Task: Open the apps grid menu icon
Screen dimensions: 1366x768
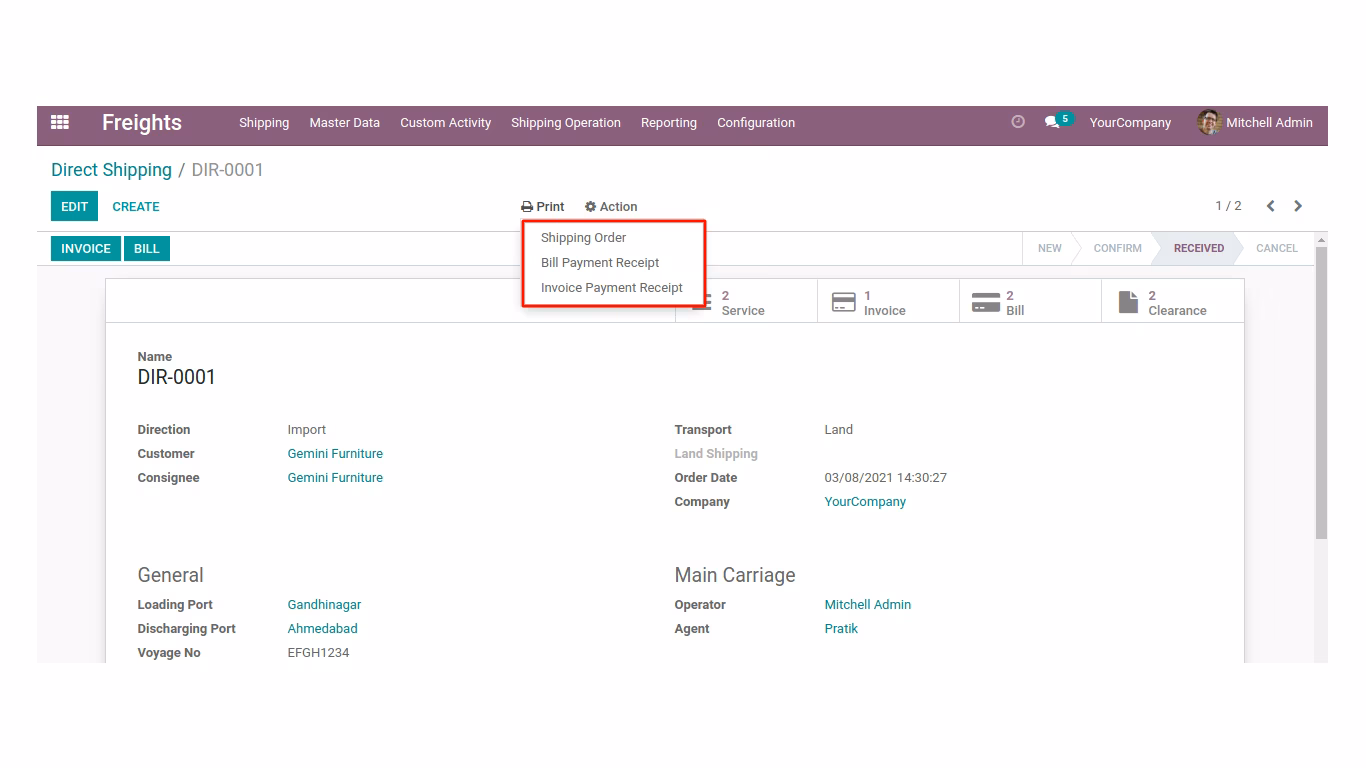Action: tap(60, 122)
